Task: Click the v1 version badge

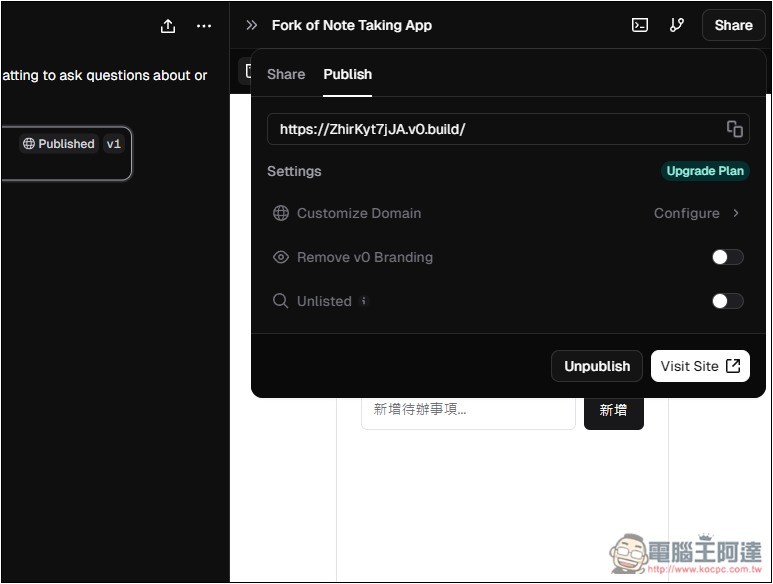Action: (x=114, y=144)
